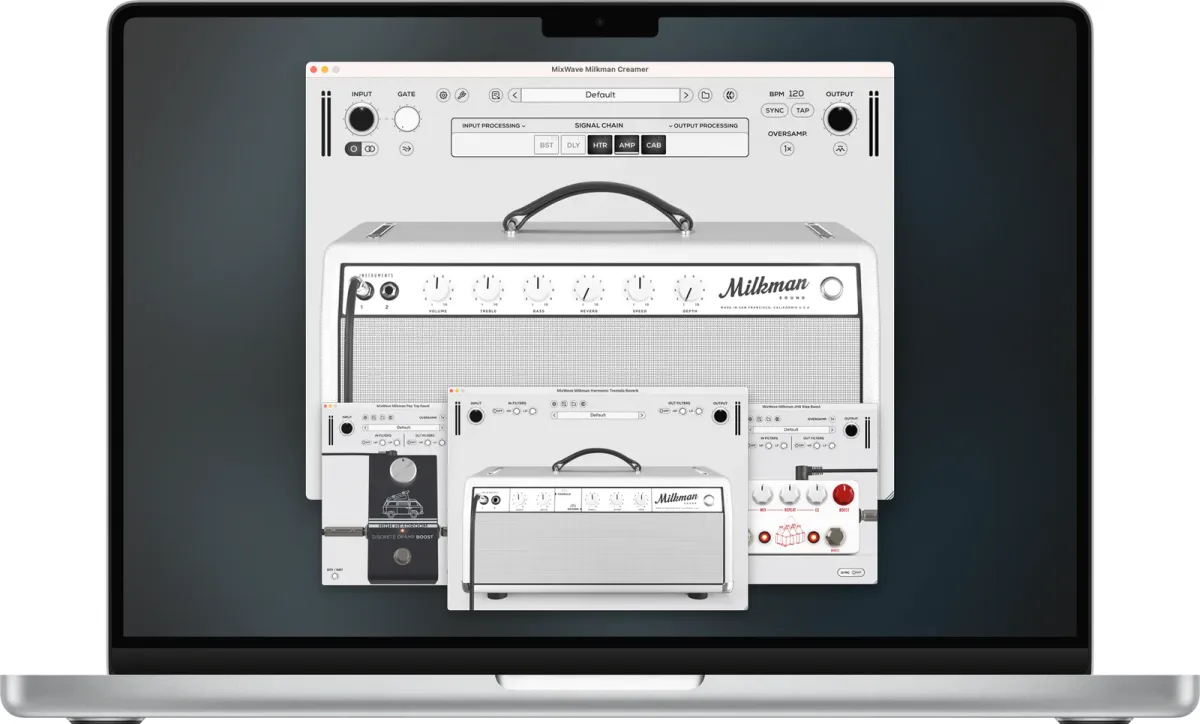Click the Output knob in Slap Boost window

(851, 430)
